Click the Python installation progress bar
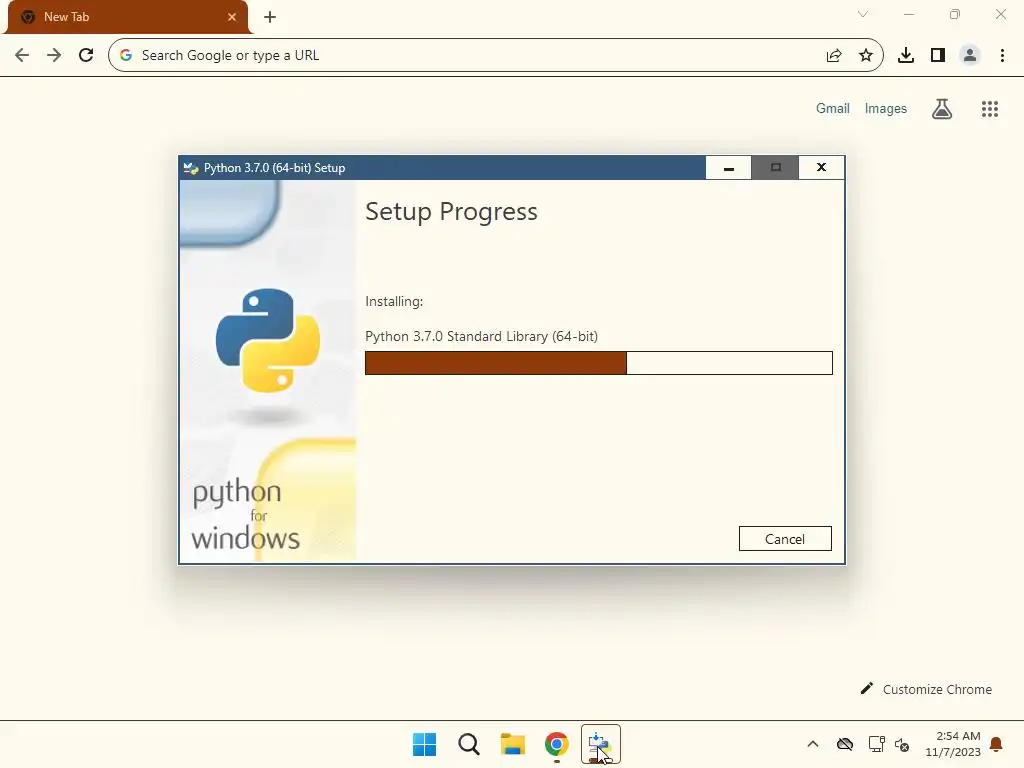Viewport: 1024px width, 768px height. coord(598,363)
